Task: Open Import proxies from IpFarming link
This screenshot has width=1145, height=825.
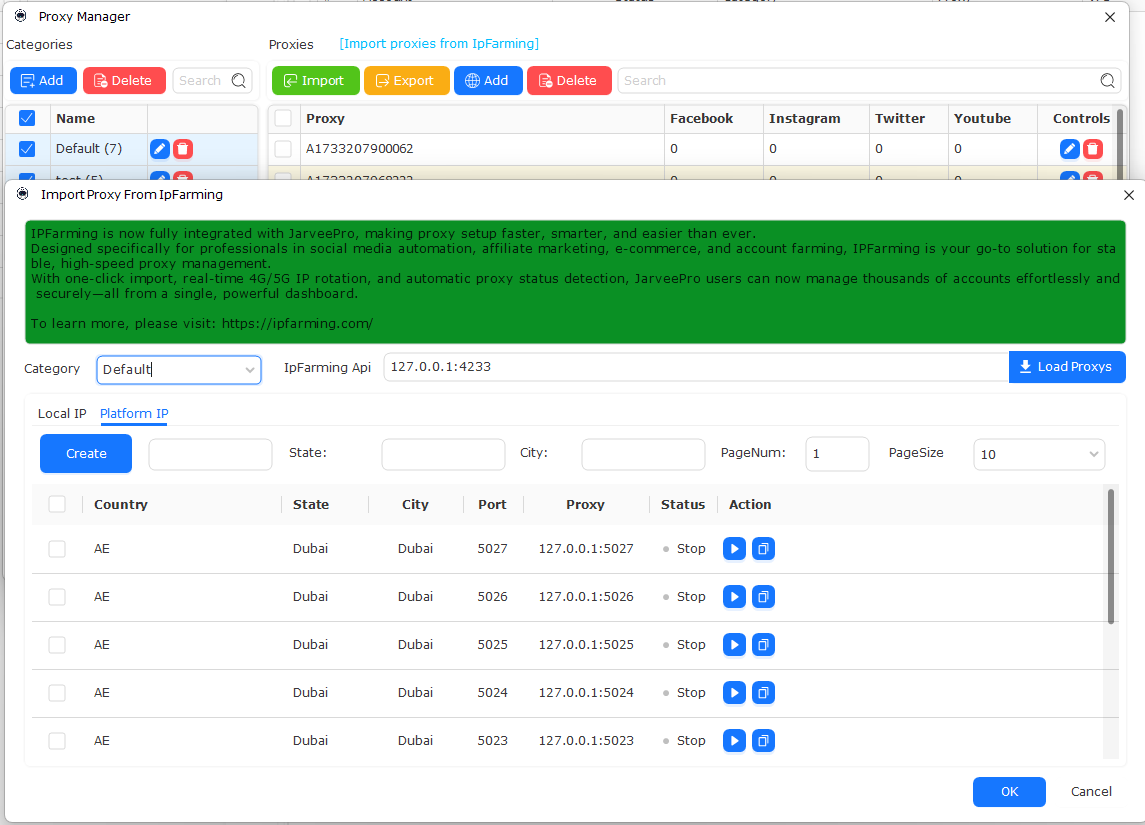Action: pos(439,44)
